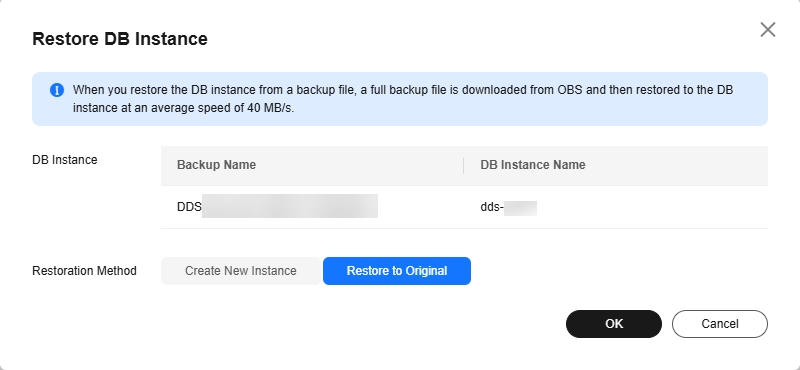Click the Restoration Method field label
This screenshot has height=370, width=800.
tap(84, 270)
